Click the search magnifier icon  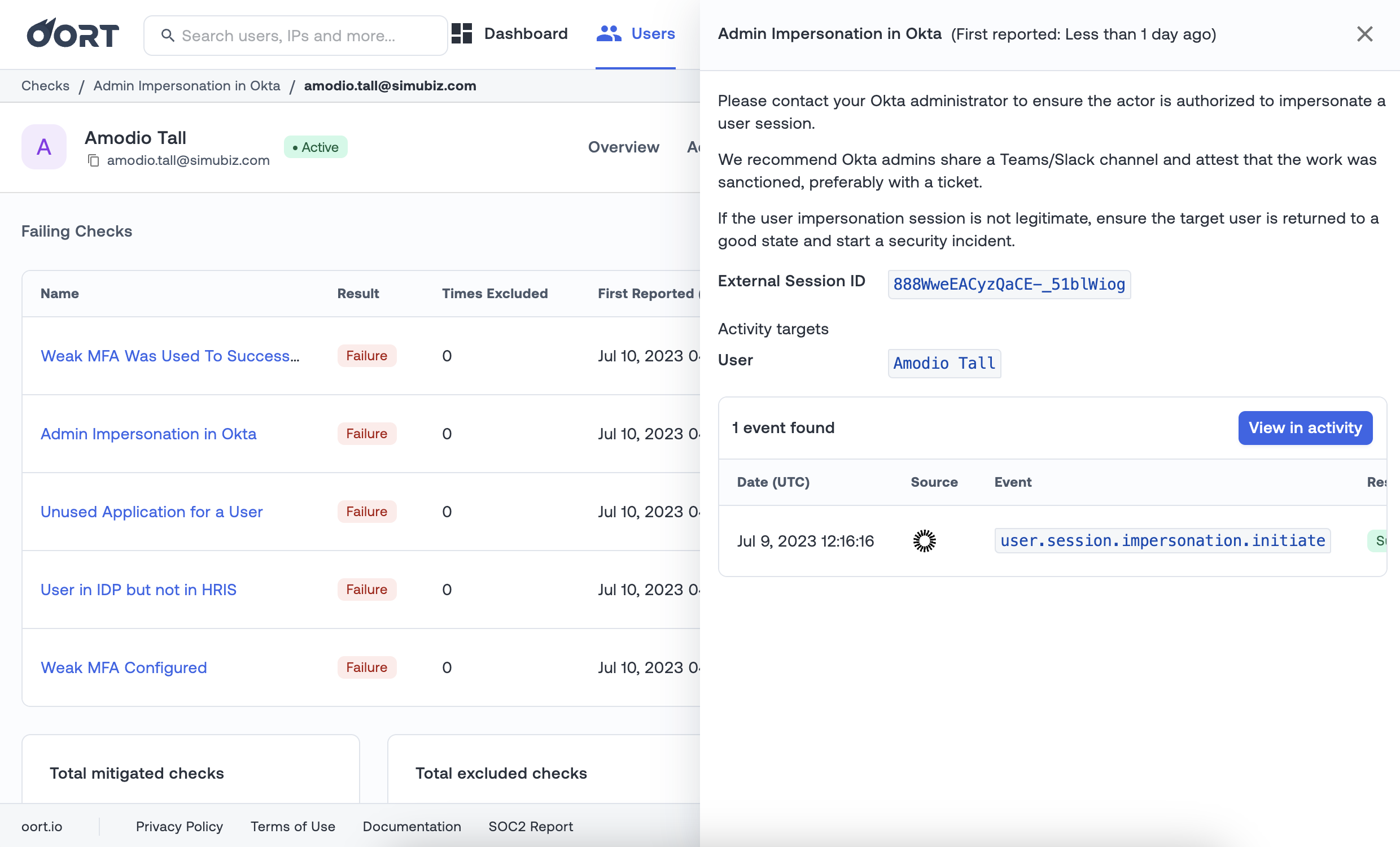point(168,36)
